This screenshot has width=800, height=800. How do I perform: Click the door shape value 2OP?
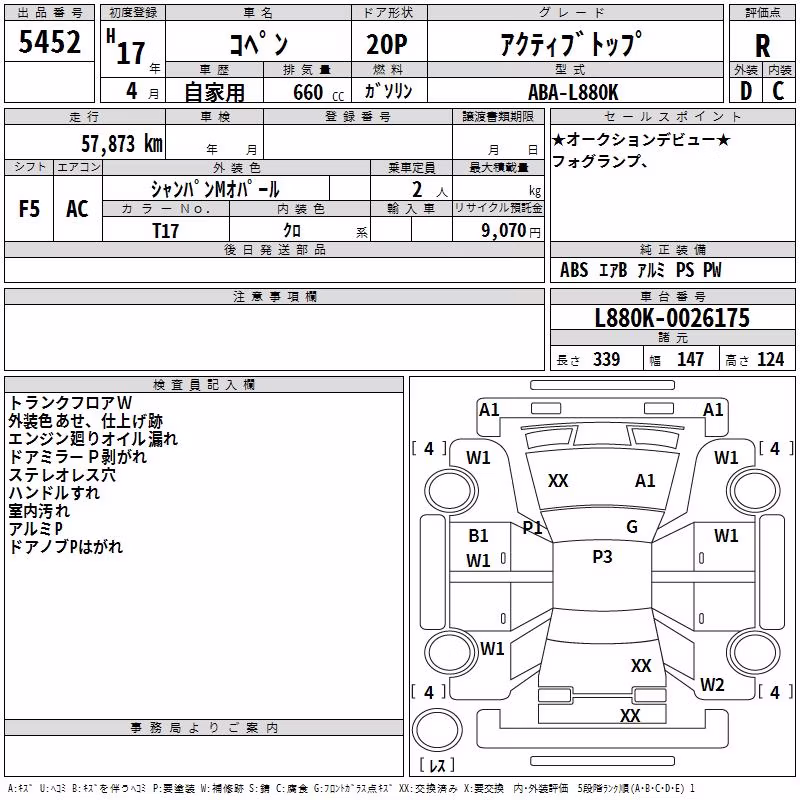coord(387,44)
